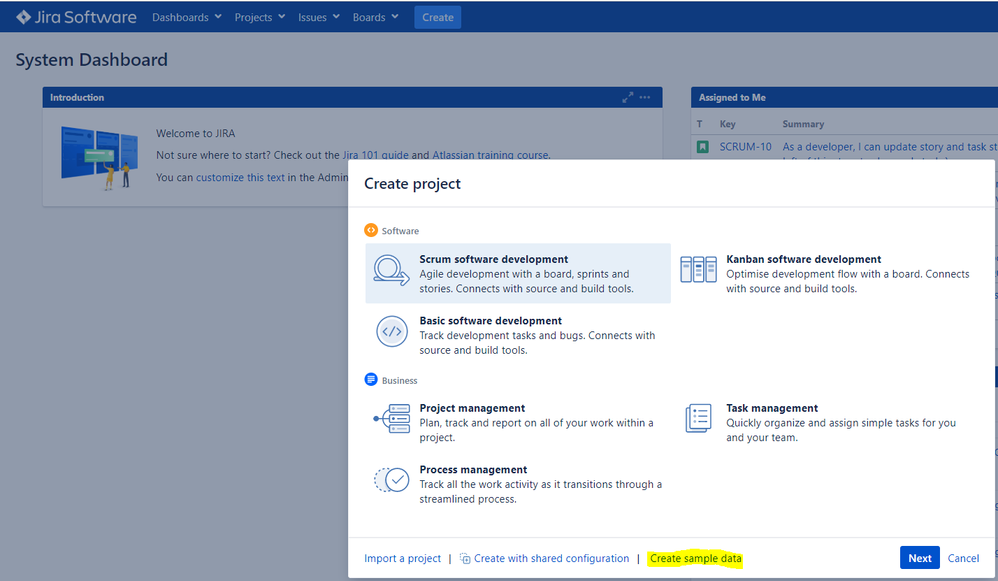Click the T column header
The width and height of the screenshot is (998, 581).
coord(699,124)
